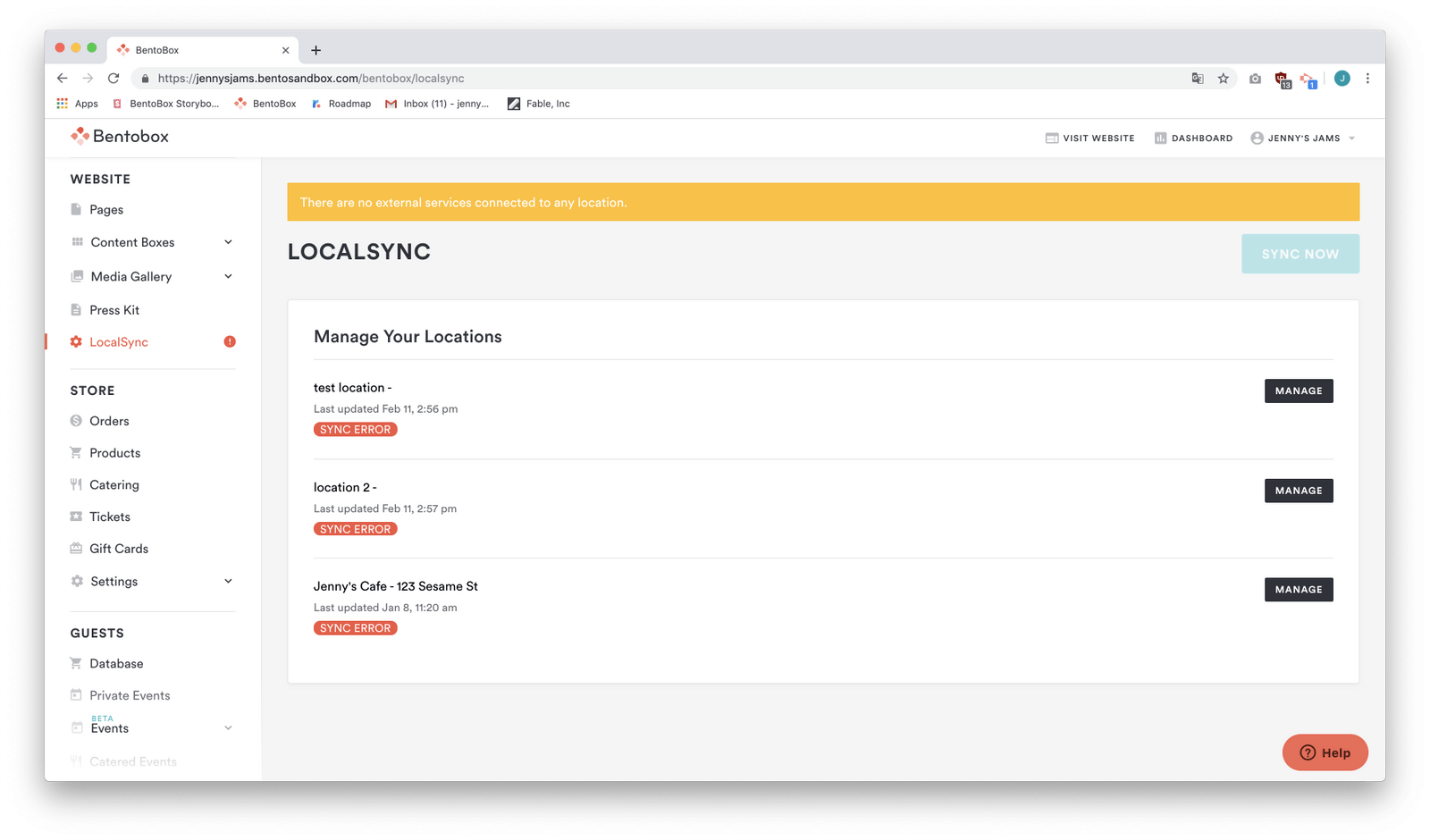Open Chrome three-dot menu

[1367, 79]
